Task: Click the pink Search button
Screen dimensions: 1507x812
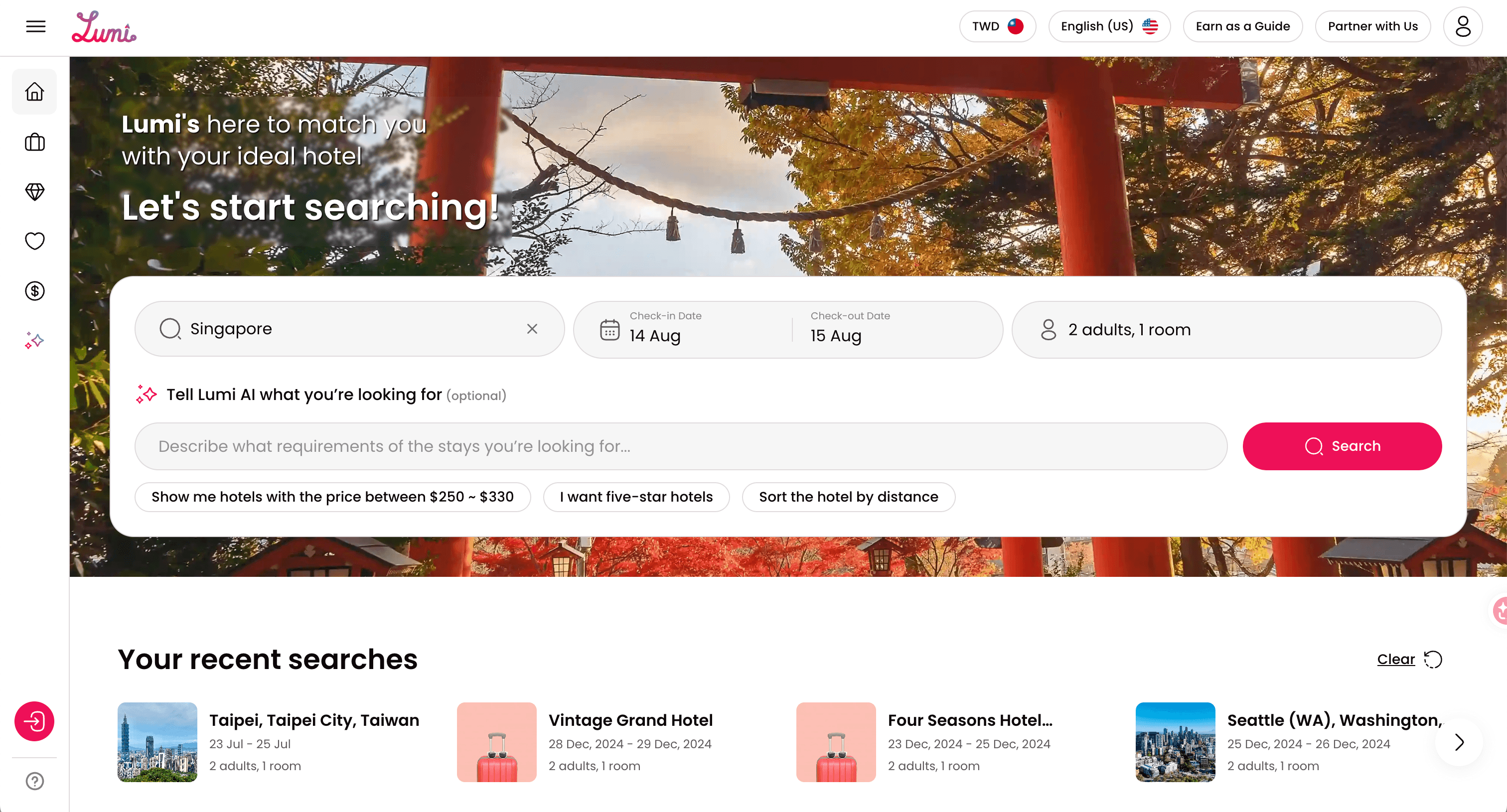Action: (x=1342, y=446)
